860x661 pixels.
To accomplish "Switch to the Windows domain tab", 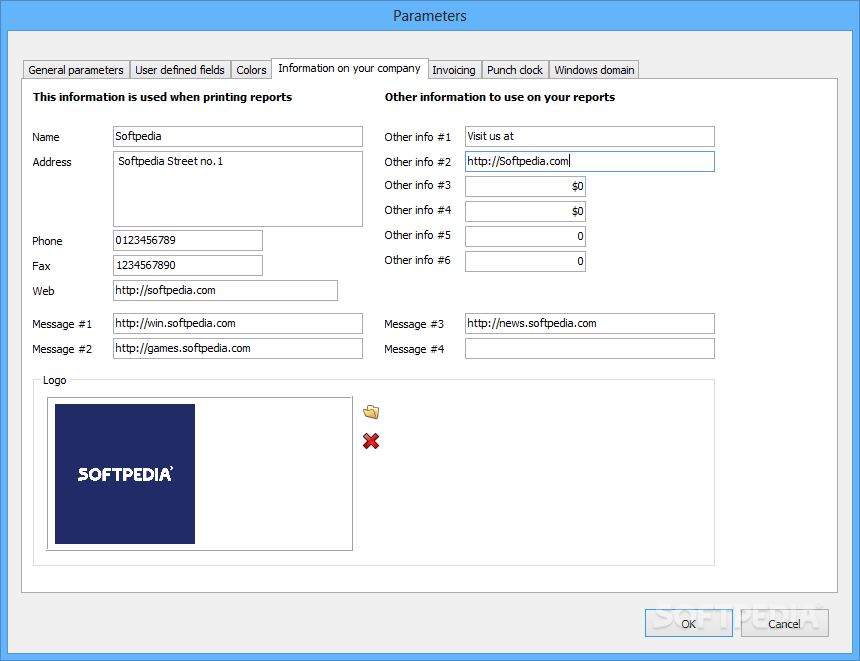I will (594, 70).
